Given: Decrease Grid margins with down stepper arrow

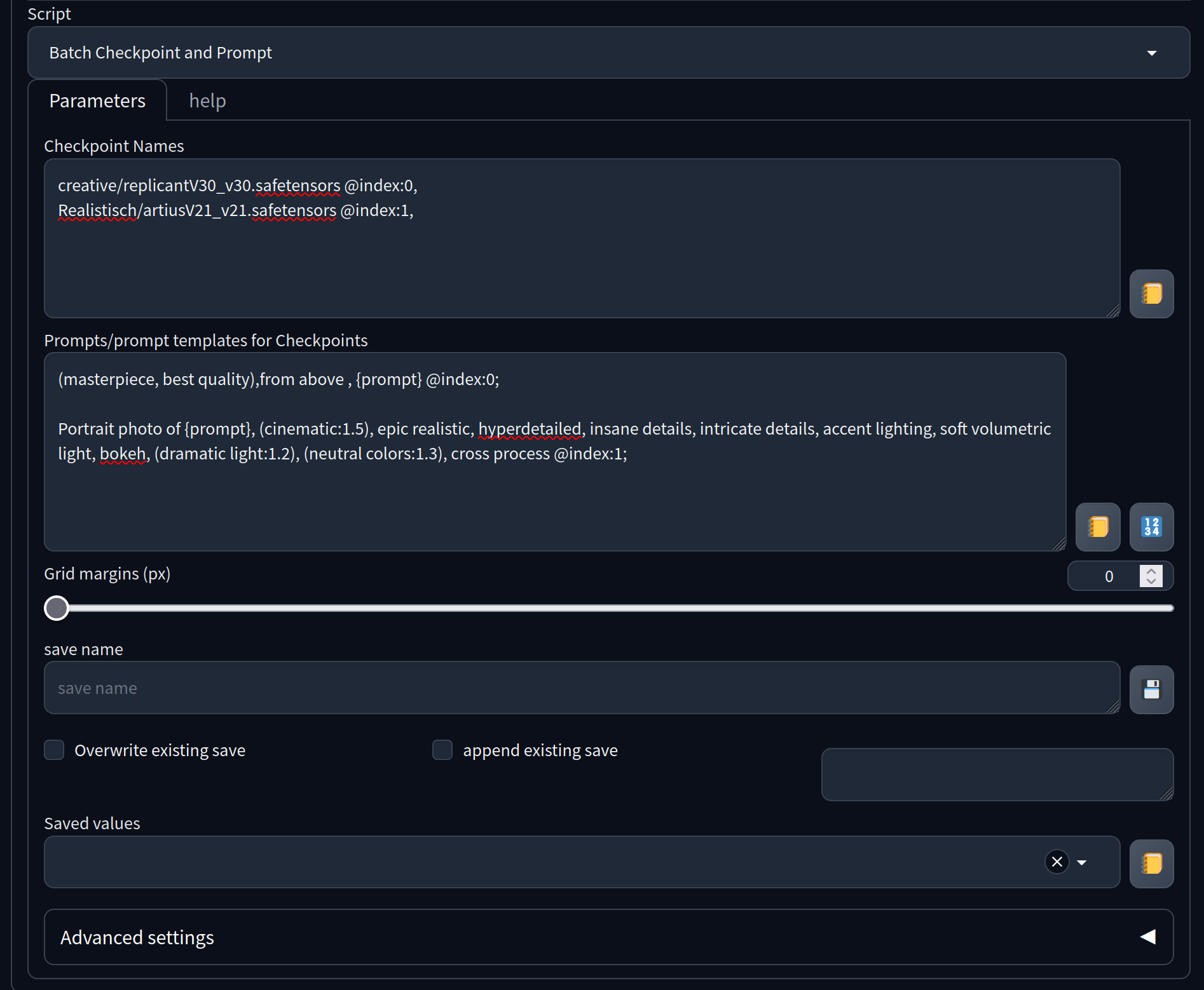Looking at the screenshot, I should click(x=1151, y=581).
